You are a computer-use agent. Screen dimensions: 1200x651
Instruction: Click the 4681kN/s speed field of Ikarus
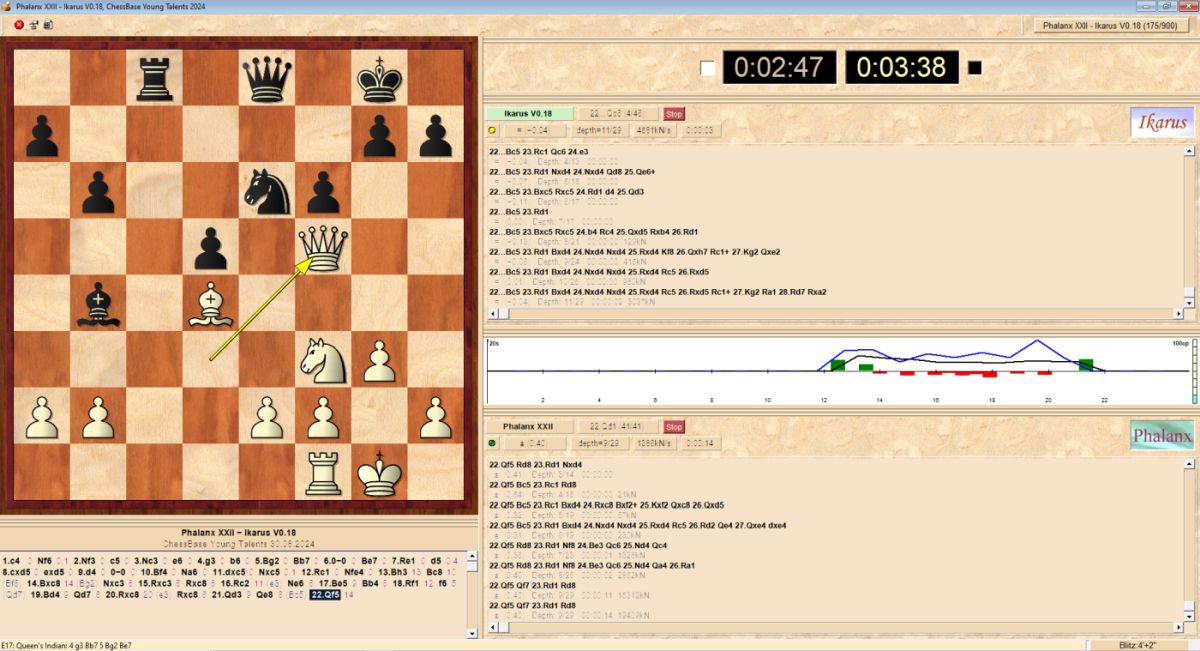[655, 130]
